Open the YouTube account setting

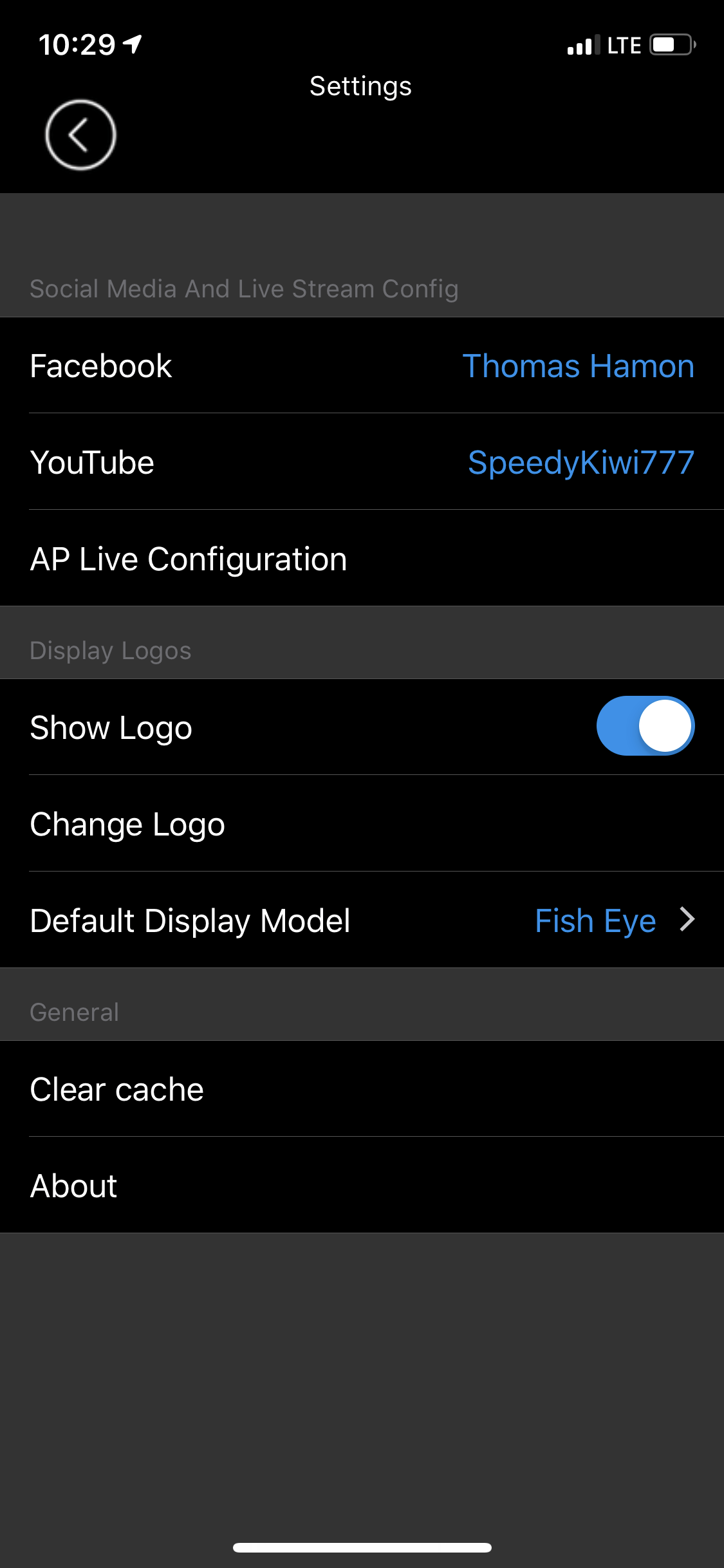tap(92, 463)
